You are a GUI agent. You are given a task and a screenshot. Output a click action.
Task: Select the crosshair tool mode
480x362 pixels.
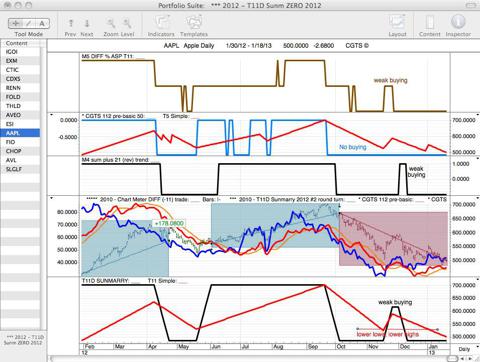15,23
